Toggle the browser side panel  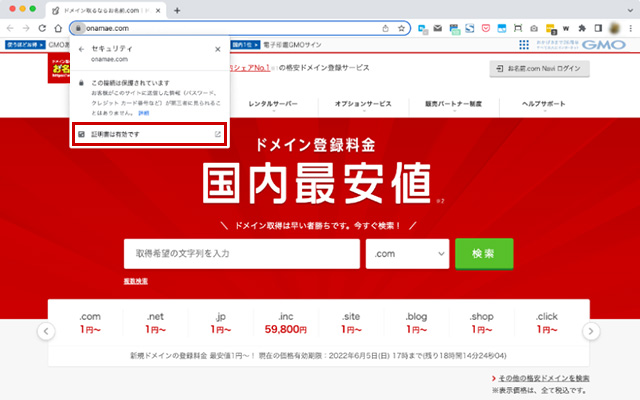coord(598,28)
